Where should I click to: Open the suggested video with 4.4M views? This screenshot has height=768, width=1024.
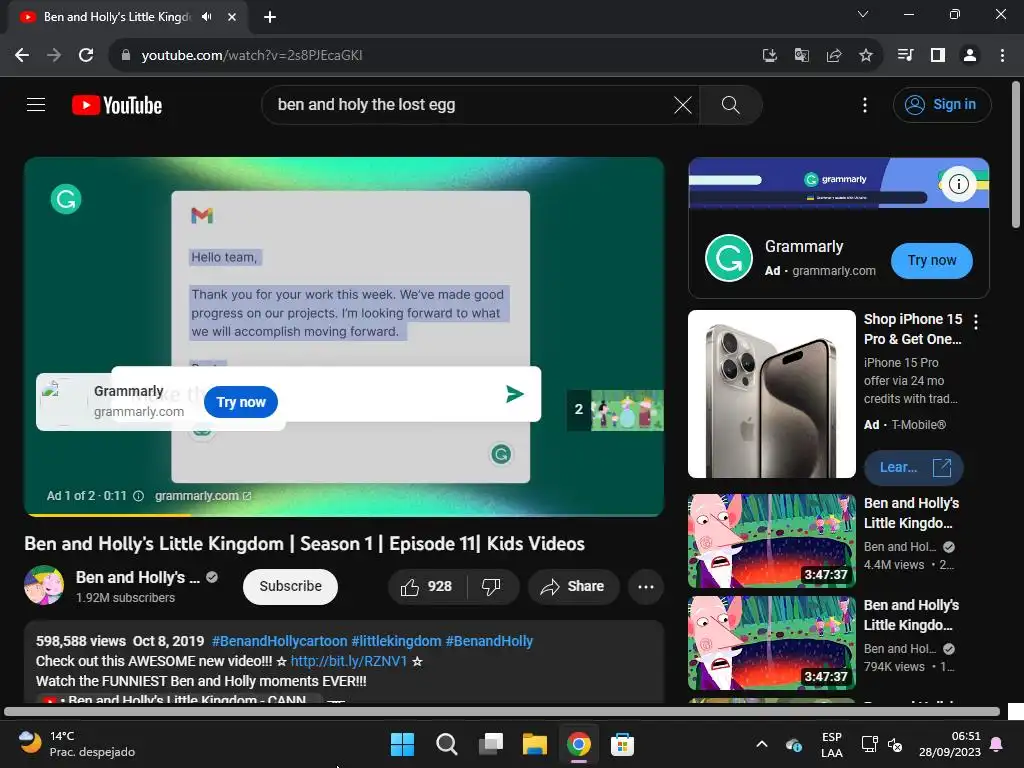tap(771, 541)
